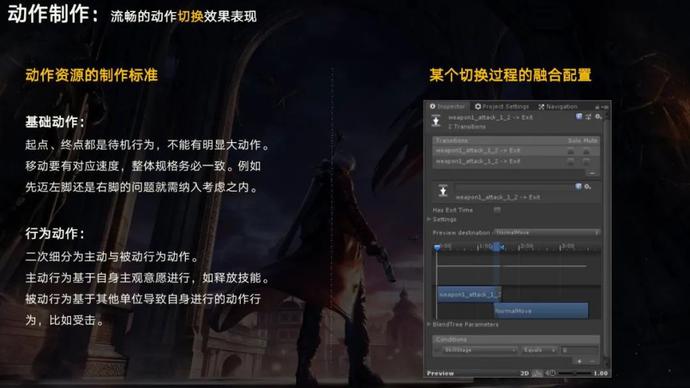690x388 pixels.
Task: Click the preview lighting icon beside 2D
Action: coord(537,373)
